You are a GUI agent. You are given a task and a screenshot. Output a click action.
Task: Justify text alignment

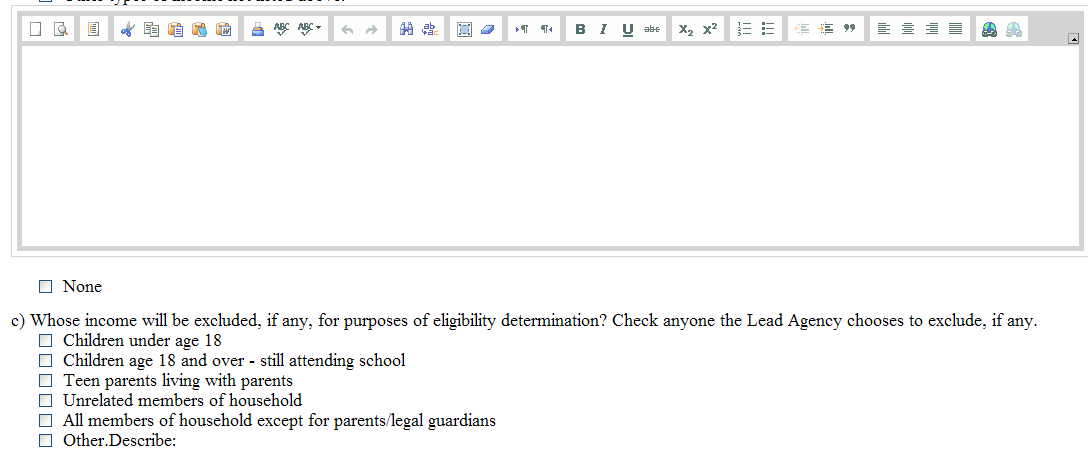(955, 29)
